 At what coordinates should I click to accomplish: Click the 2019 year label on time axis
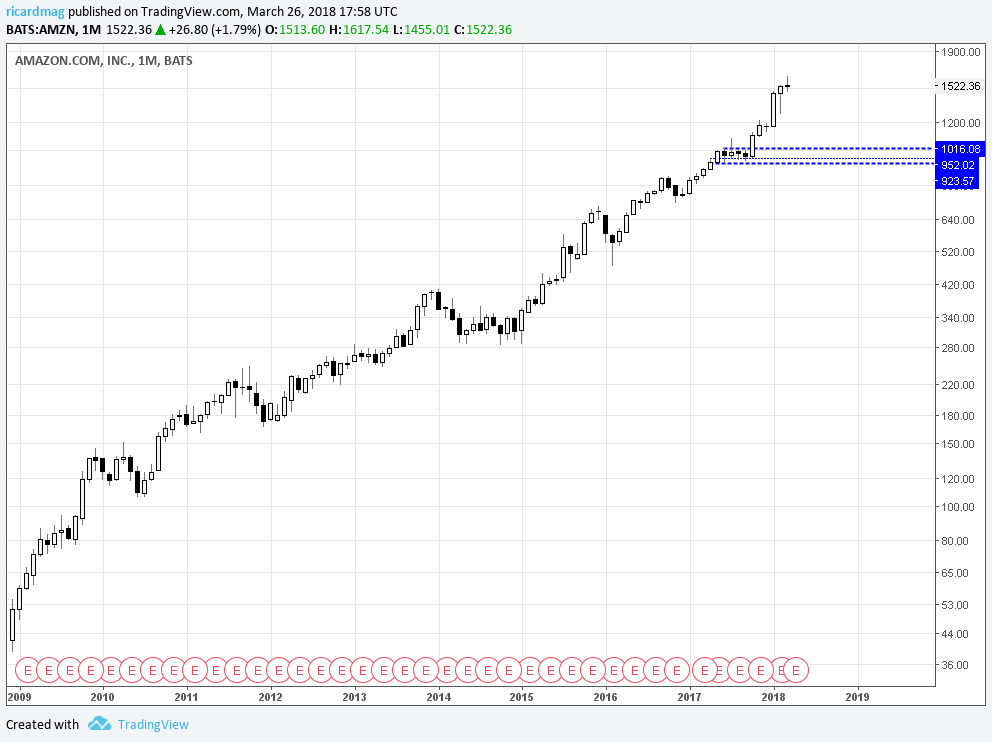click(857, 697)
